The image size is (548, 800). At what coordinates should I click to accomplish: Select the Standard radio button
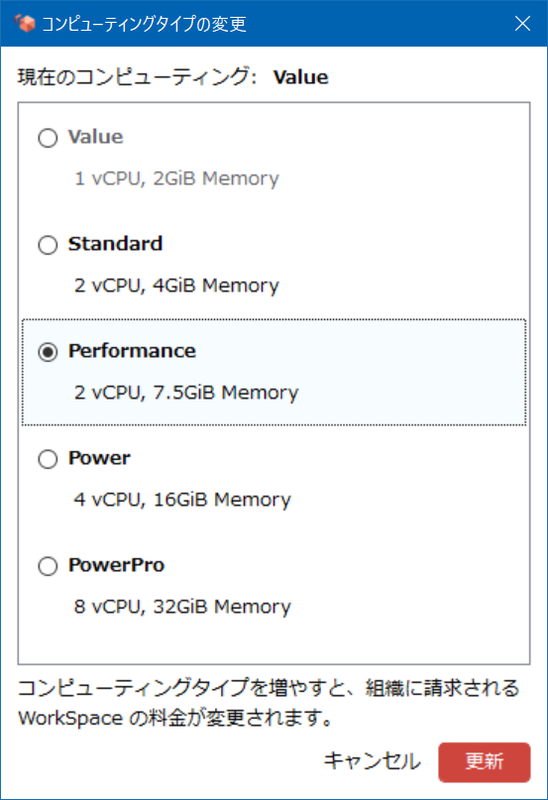coord(48,245)
